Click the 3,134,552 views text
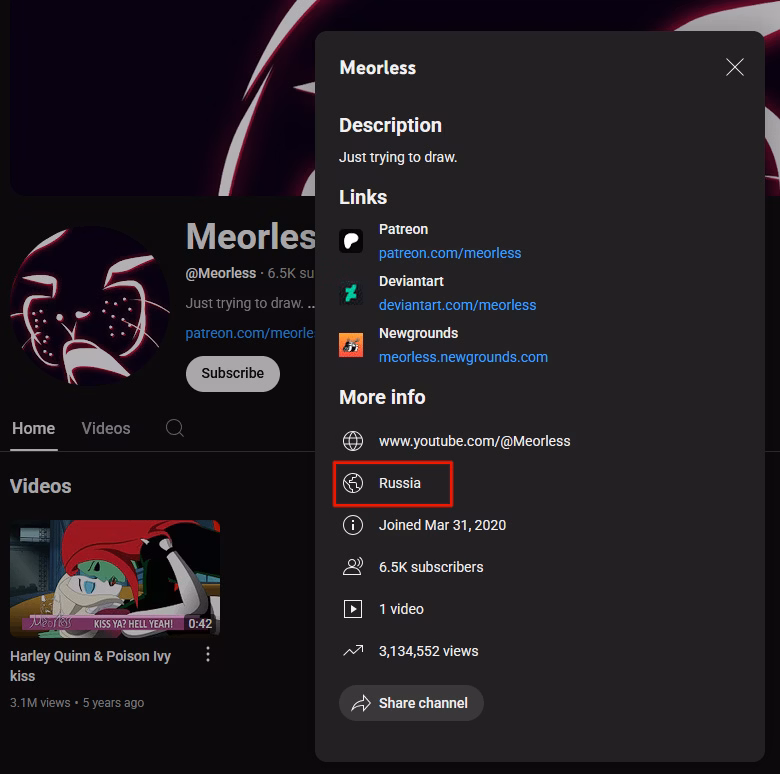 428,651
